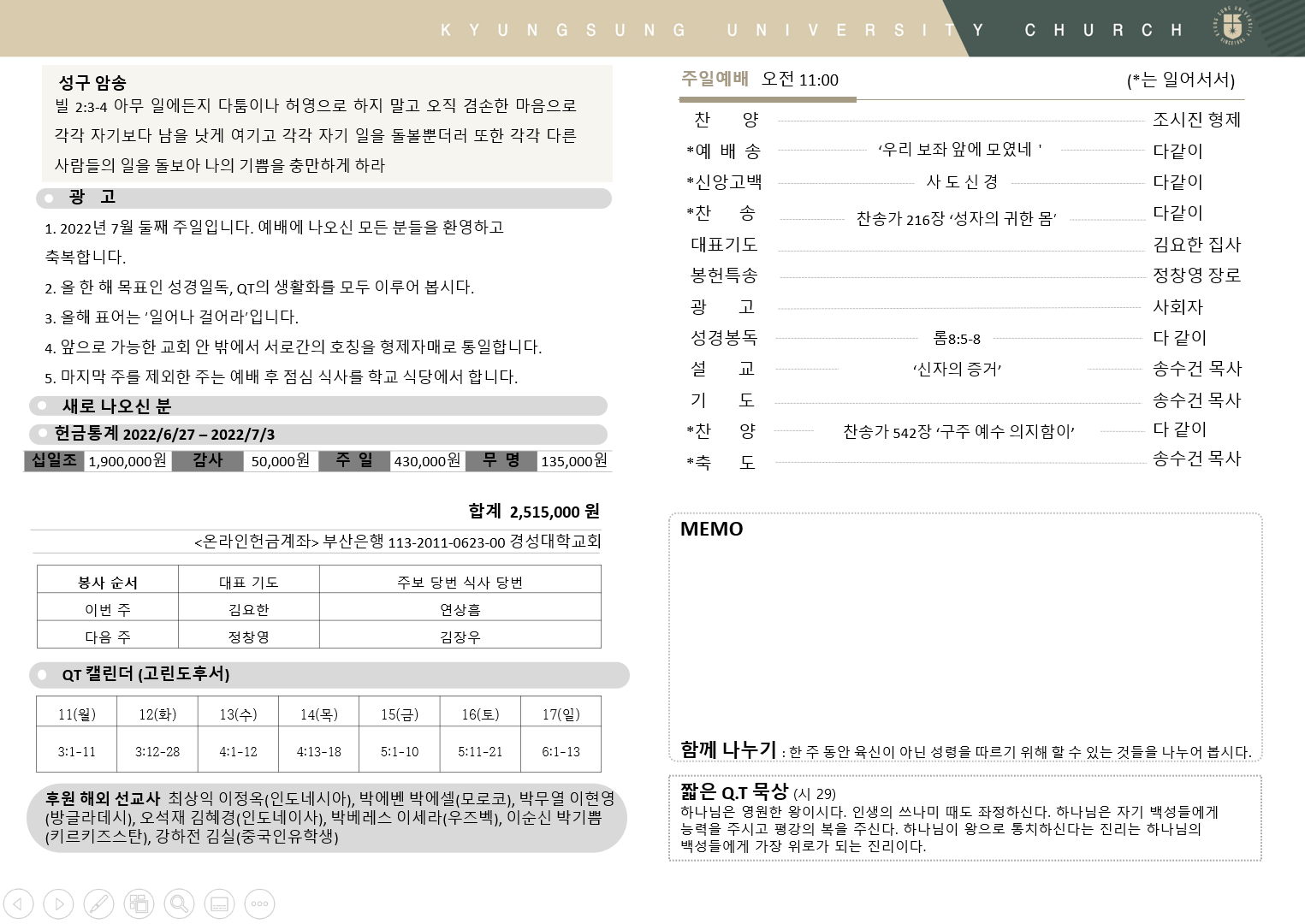Activate the zoom magnifier tool

pyautogui.click(x=179, y=903)
